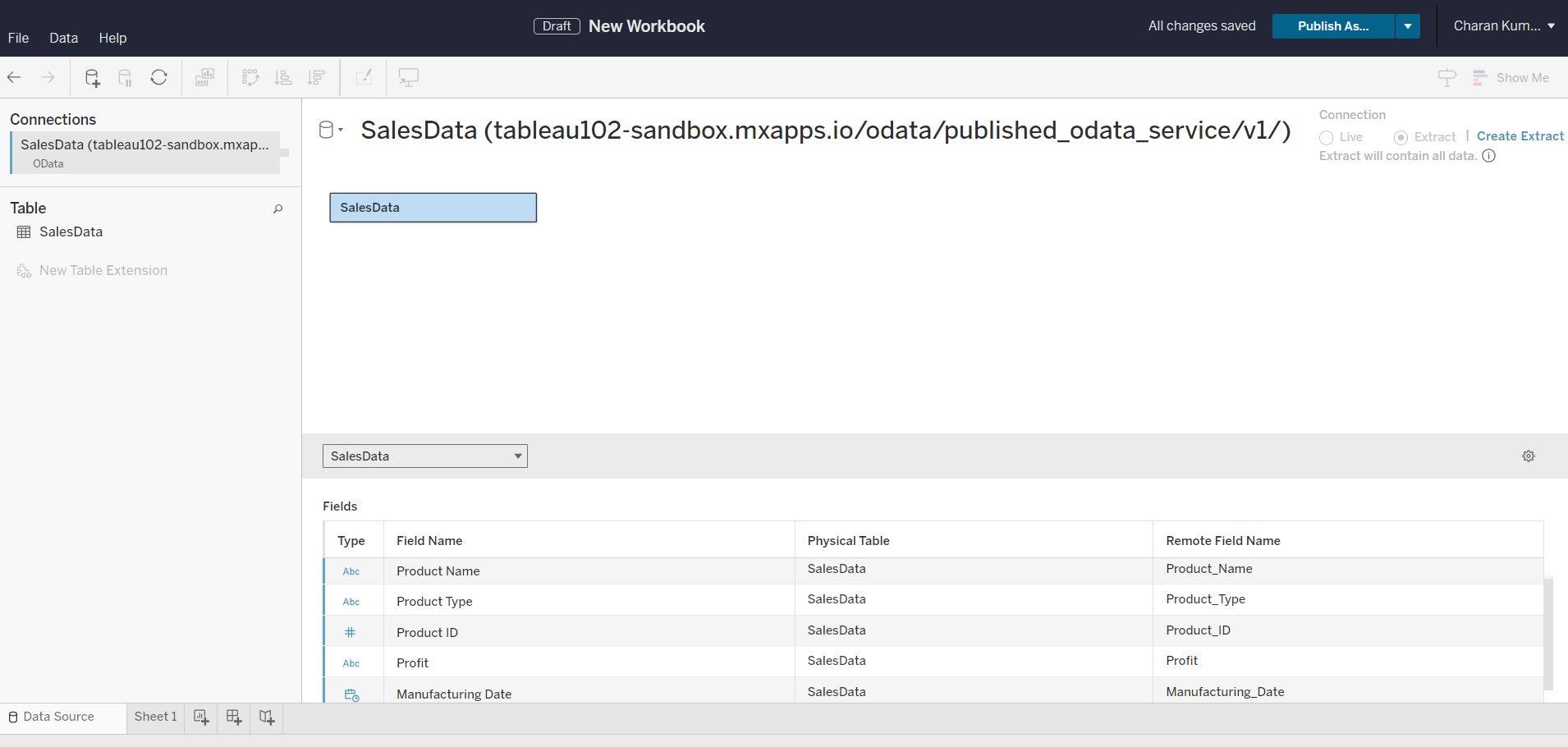Create a New Story from bottom bar
The width and height of the screenshot is (1568, 747).
[x=265, y=717]
